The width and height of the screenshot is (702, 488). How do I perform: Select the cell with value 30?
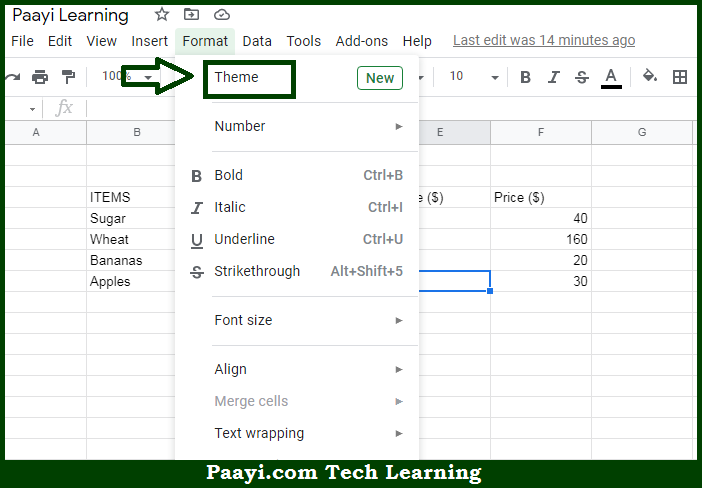coord(541,281)
